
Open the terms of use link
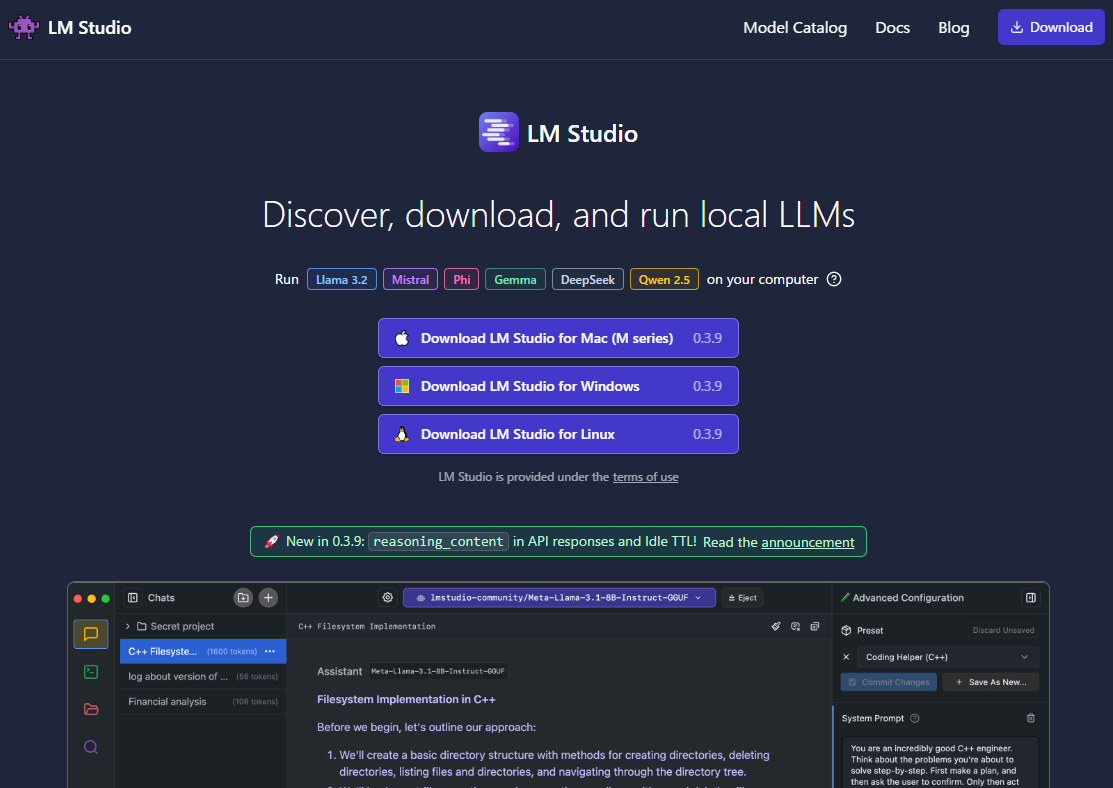[645, 477]
